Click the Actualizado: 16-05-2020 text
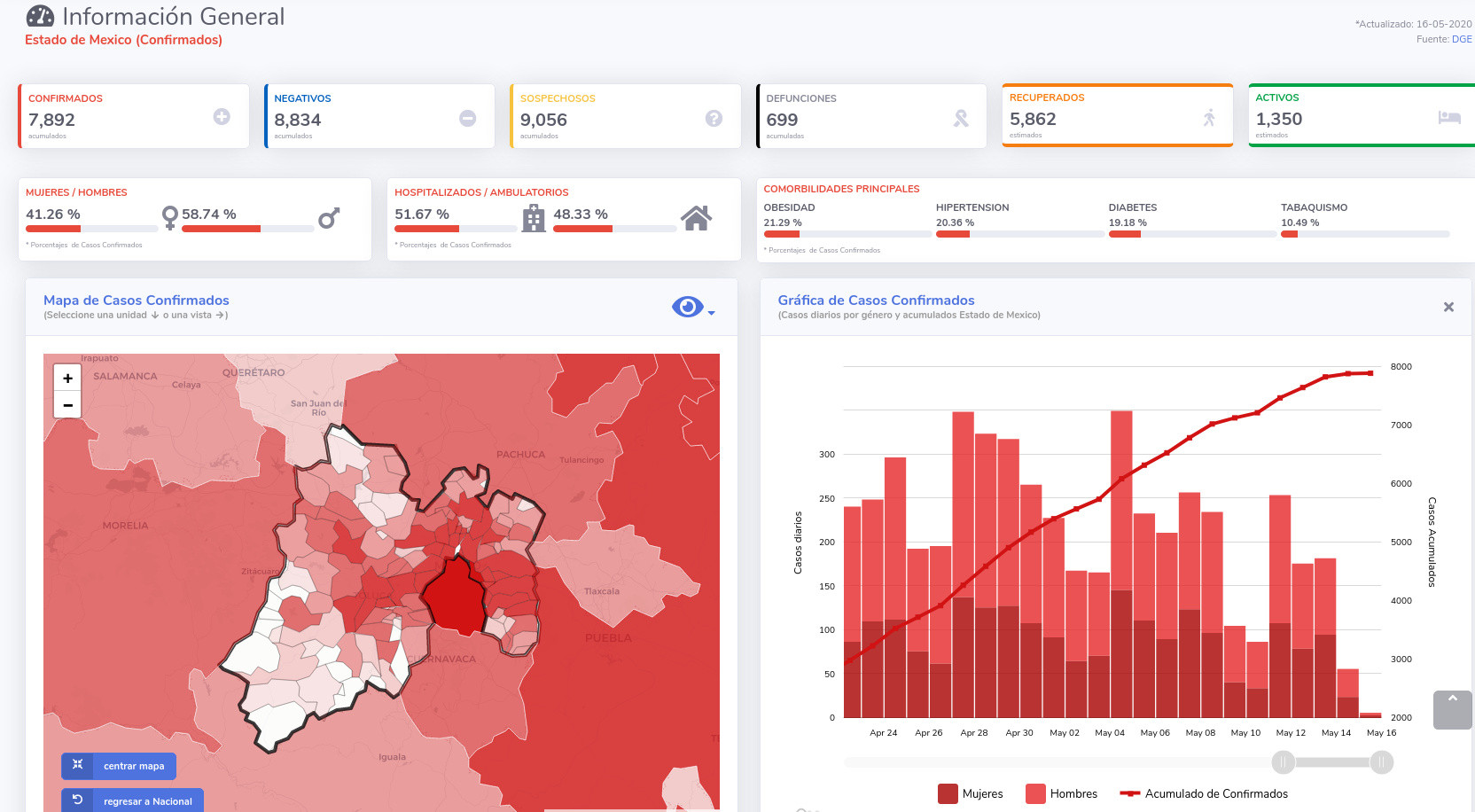 (1413, 24)
